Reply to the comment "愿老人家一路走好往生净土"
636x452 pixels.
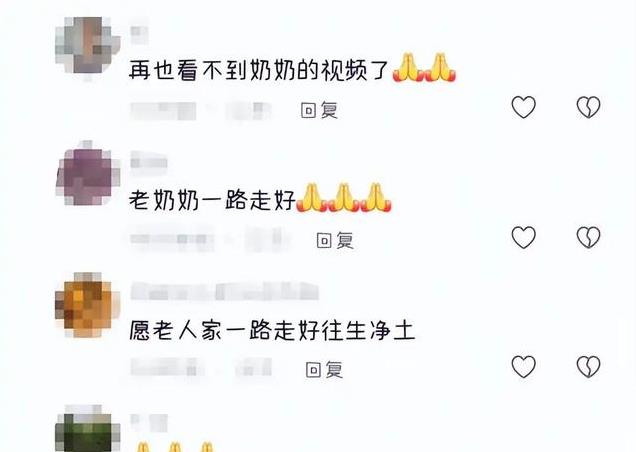click(324, 370)
